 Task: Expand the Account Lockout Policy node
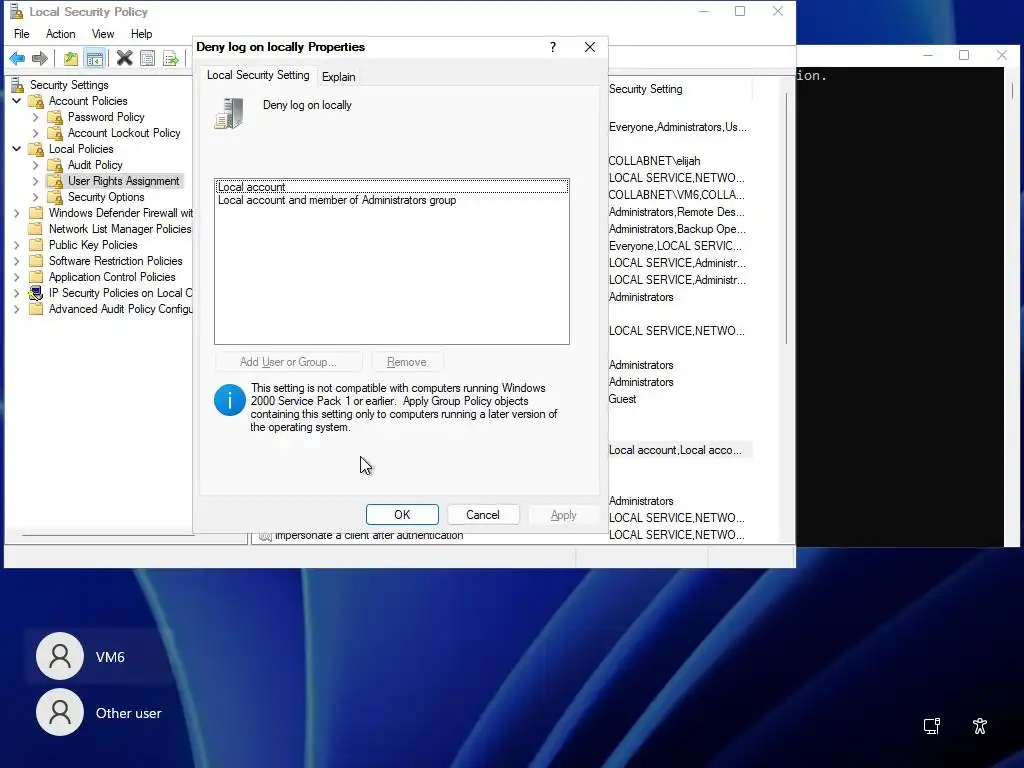pos(36,133)
